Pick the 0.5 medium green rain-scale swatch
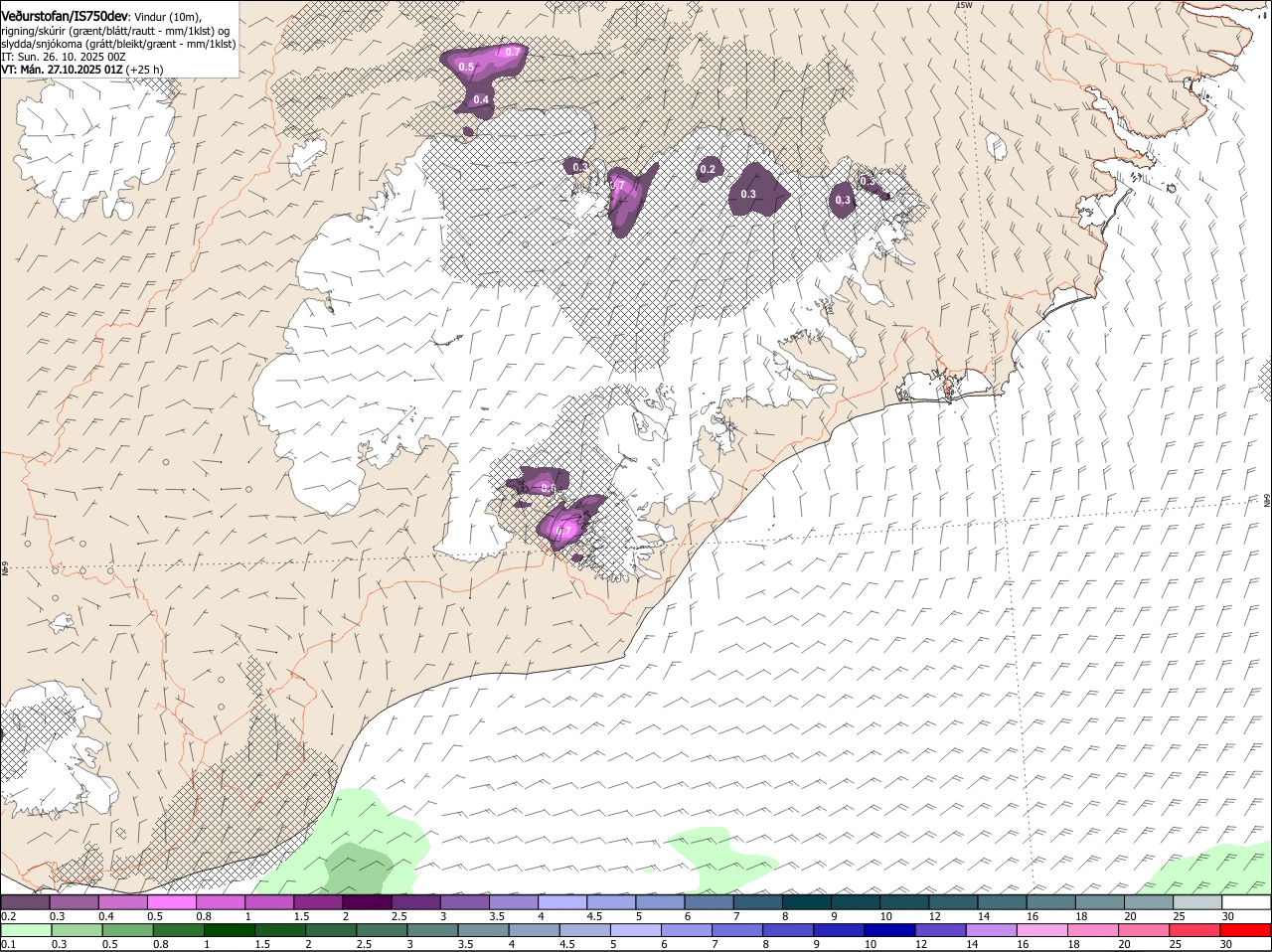1272x952 pixels. pyautogui.click(x=127, y=931)
